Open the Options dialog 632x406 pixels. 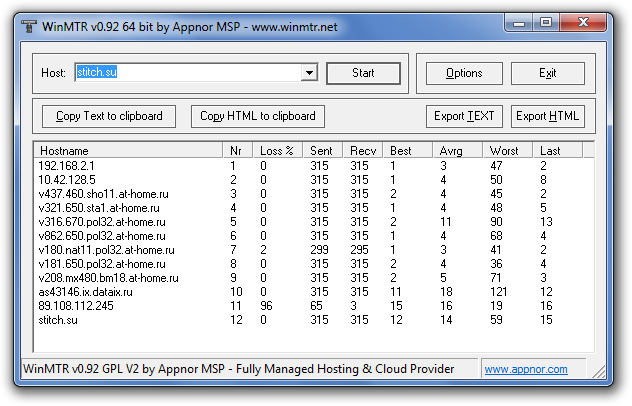[x=464, y=73]
